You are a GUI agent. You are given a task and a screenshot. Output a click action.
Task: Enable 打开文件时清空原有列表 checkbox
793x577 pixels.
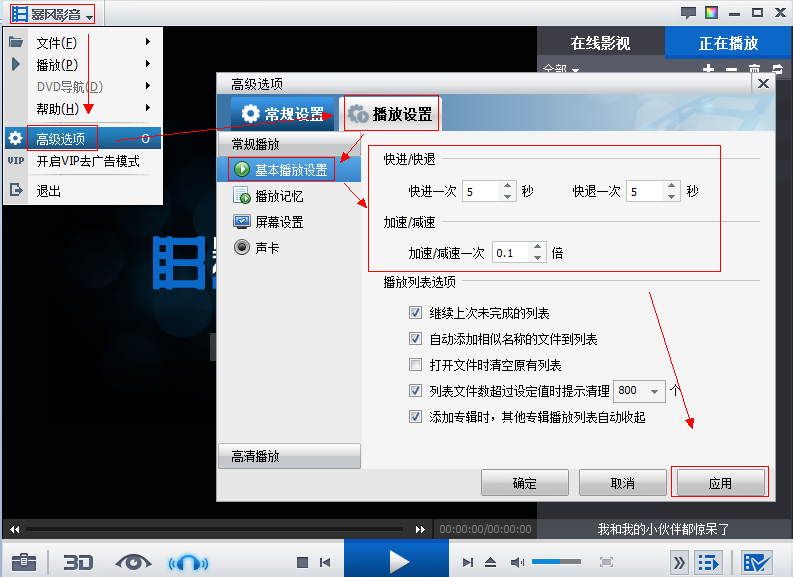(x=415, y=365)
